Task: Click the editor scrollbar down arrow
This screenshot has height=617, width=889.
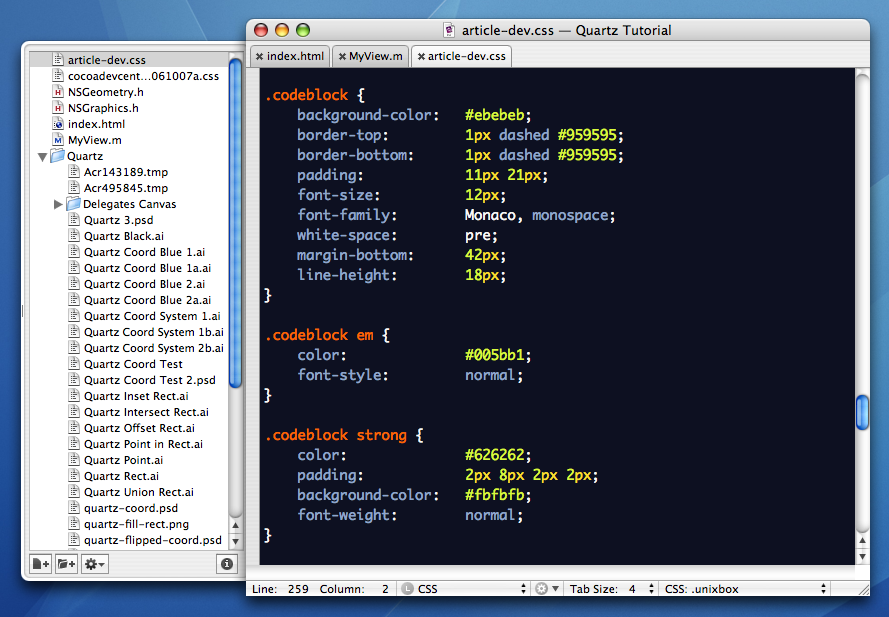Action: [862, 557]
